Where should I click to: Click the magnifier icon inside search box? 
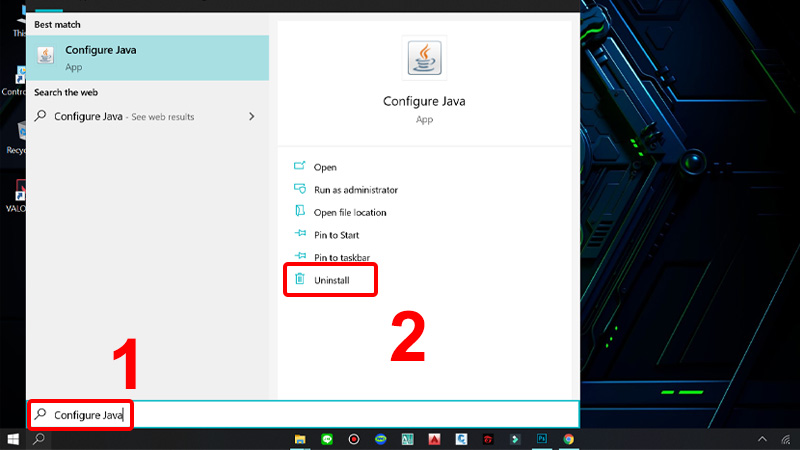point(40,414)
